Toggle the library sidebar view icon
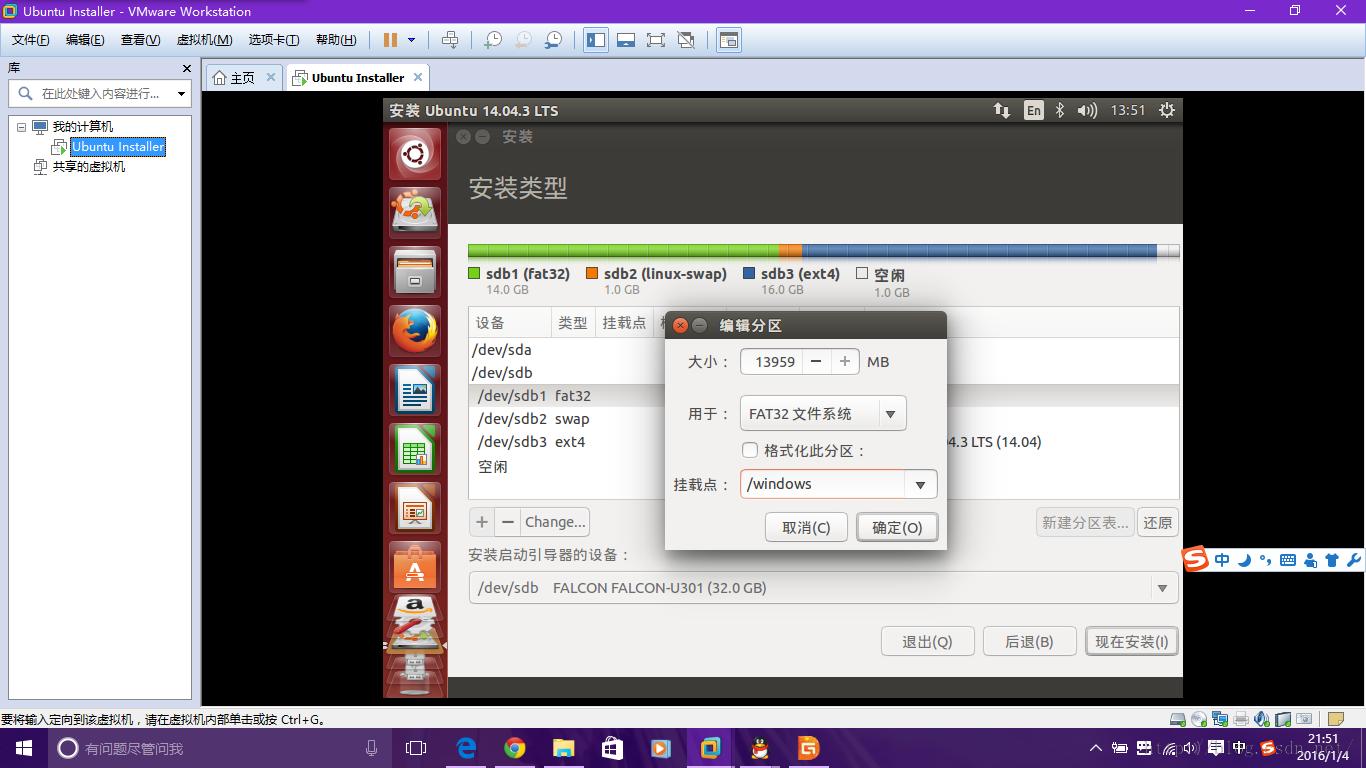The width and height of the screenshot is (1366, 768). pyautogui.click(x=596, y=40)
